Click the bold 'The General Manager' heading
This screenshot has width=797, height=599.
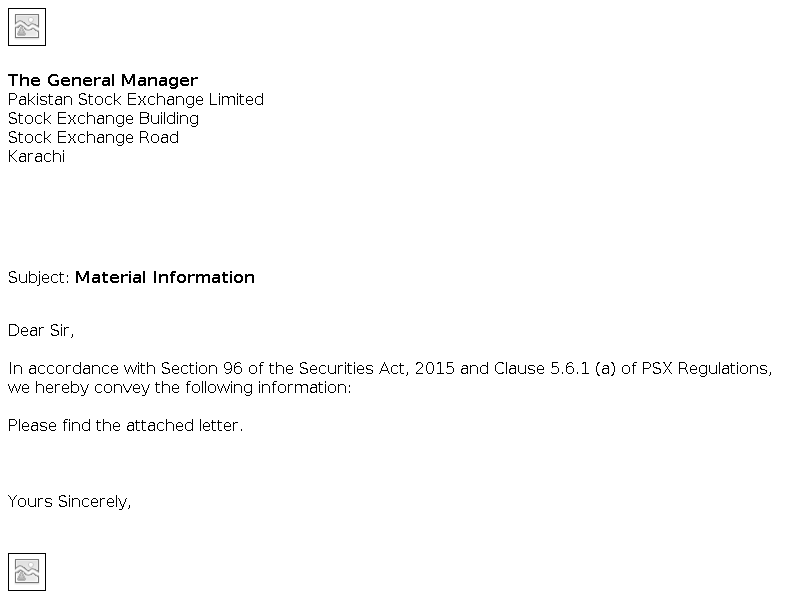pyautogui.click(x=103, y=80)
